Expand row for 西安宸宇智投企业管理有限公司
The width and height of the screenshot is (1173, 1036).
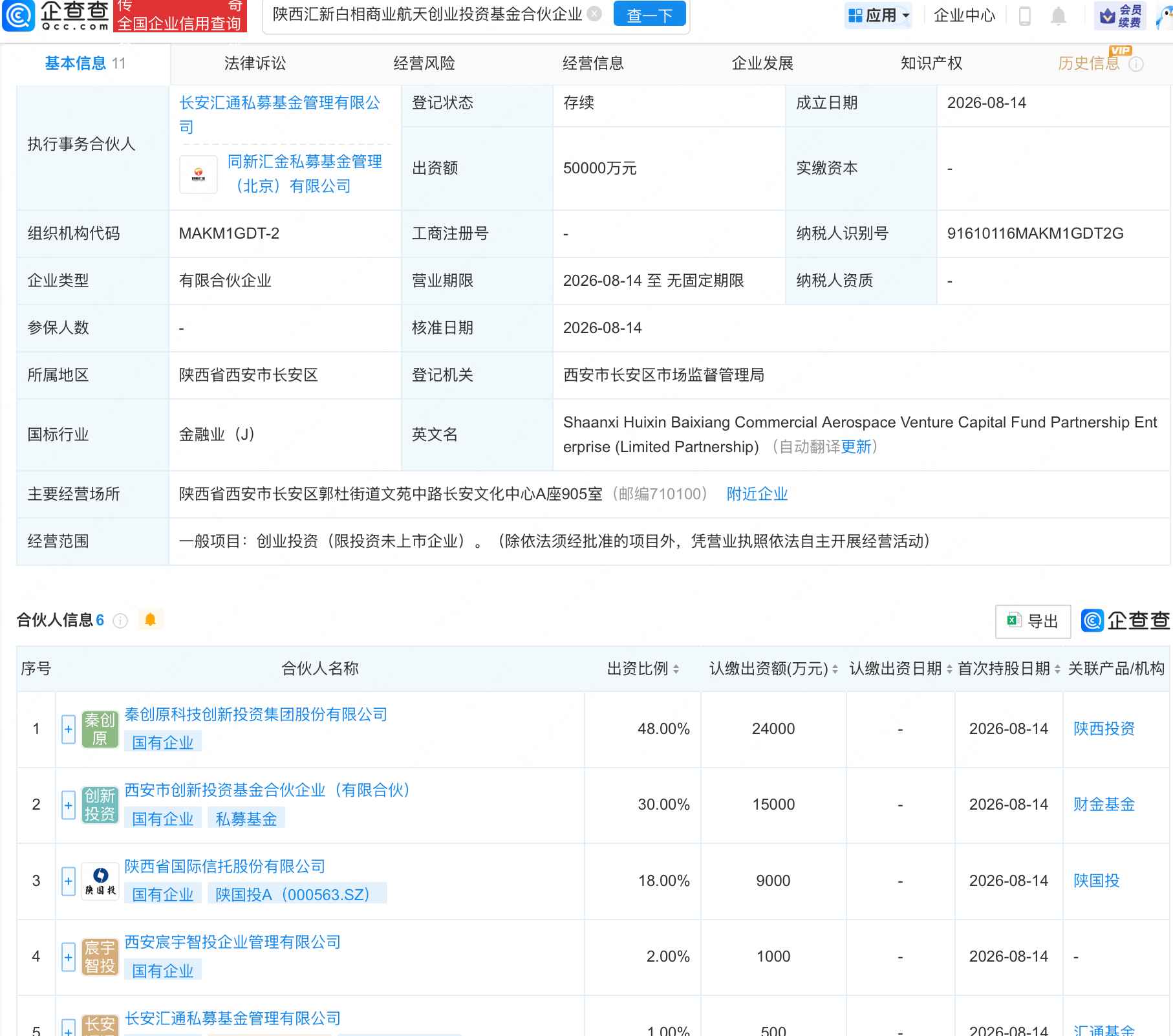69,957
